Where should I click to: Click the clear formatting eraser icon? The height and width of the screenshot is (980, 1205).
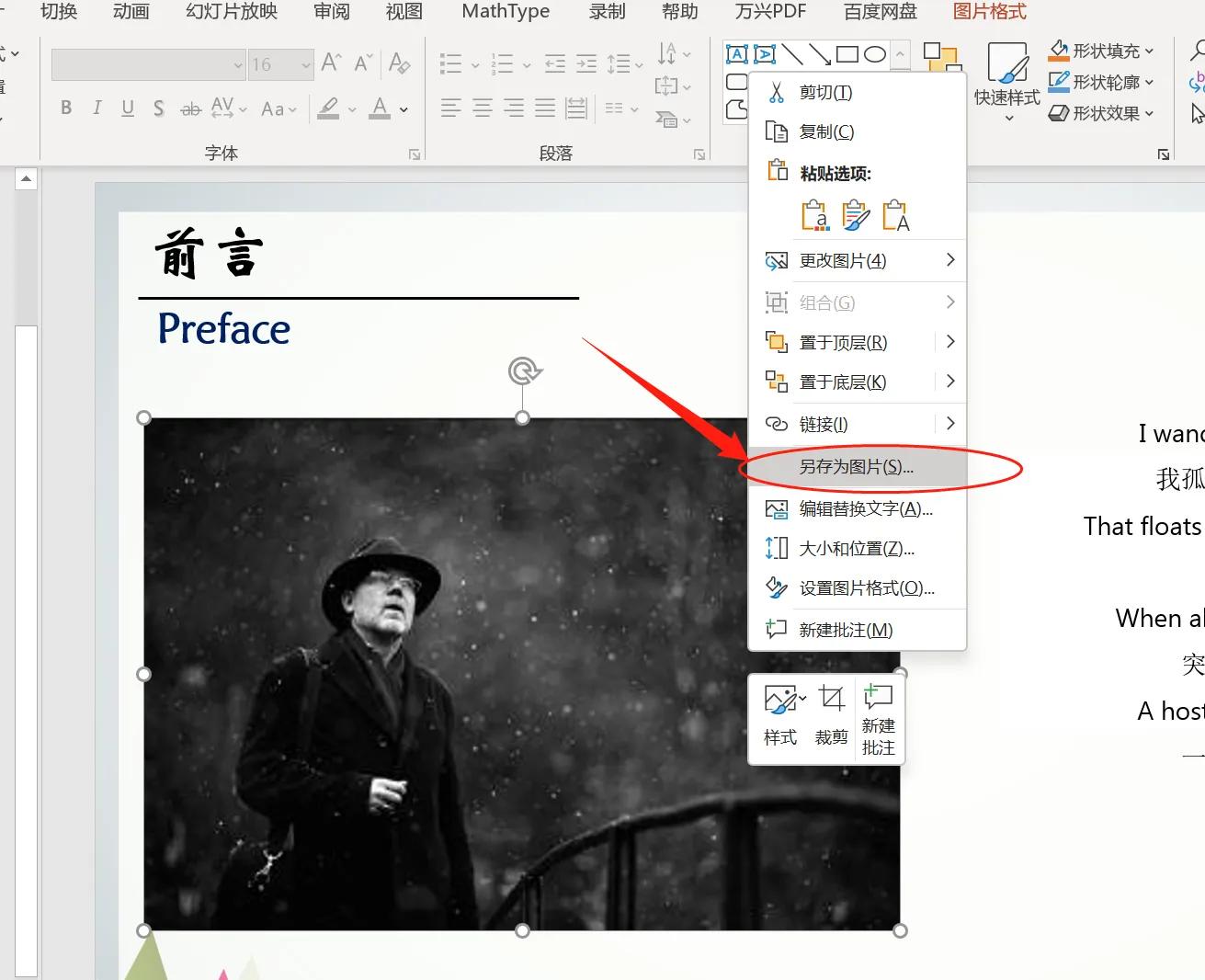tap(399, 63)
